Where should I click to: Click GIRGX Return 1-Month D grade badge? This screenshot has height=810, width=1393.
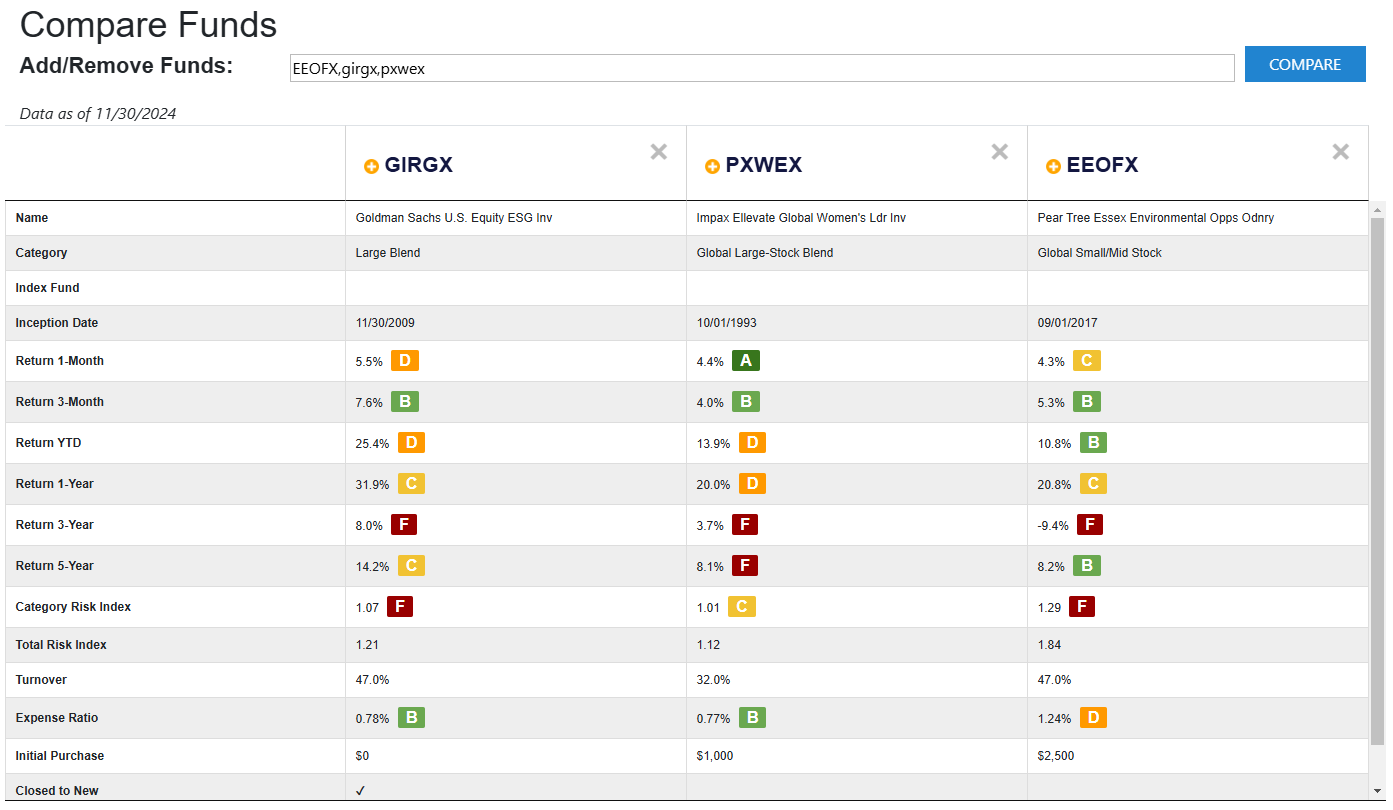tap(405, 361)
